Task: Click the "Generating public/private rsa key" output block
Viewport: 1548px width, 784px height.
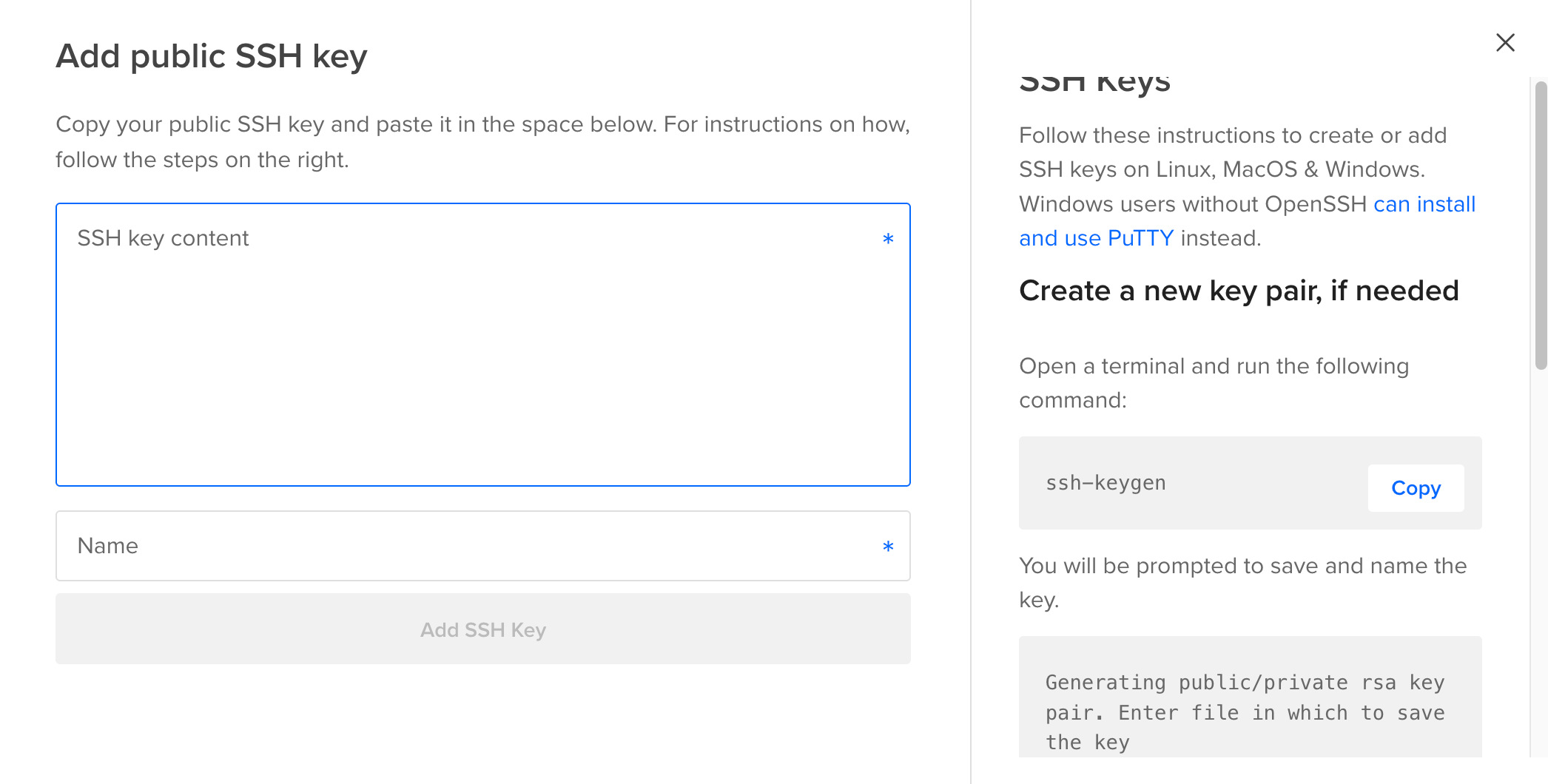Action: (x=1250, y=697)
